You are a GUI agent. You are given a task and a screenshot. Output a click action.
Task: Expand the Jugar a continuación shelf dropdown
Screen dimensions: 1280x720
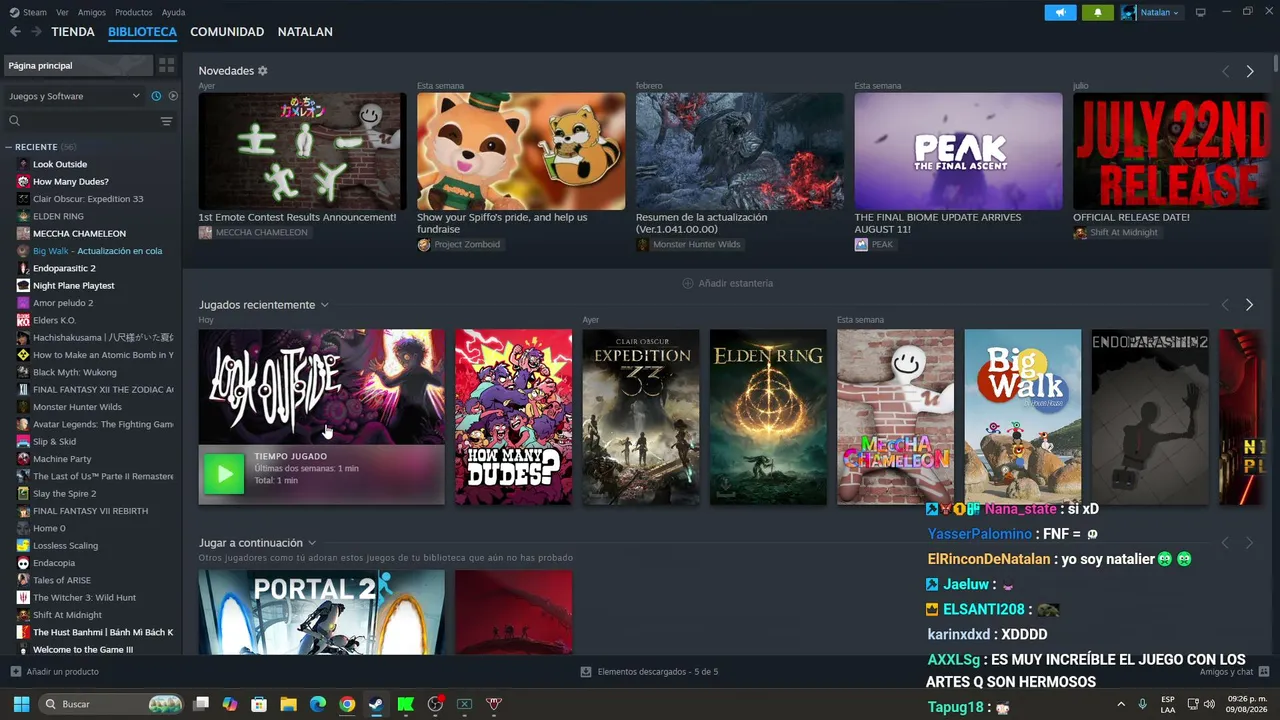[x=312, y=543]
